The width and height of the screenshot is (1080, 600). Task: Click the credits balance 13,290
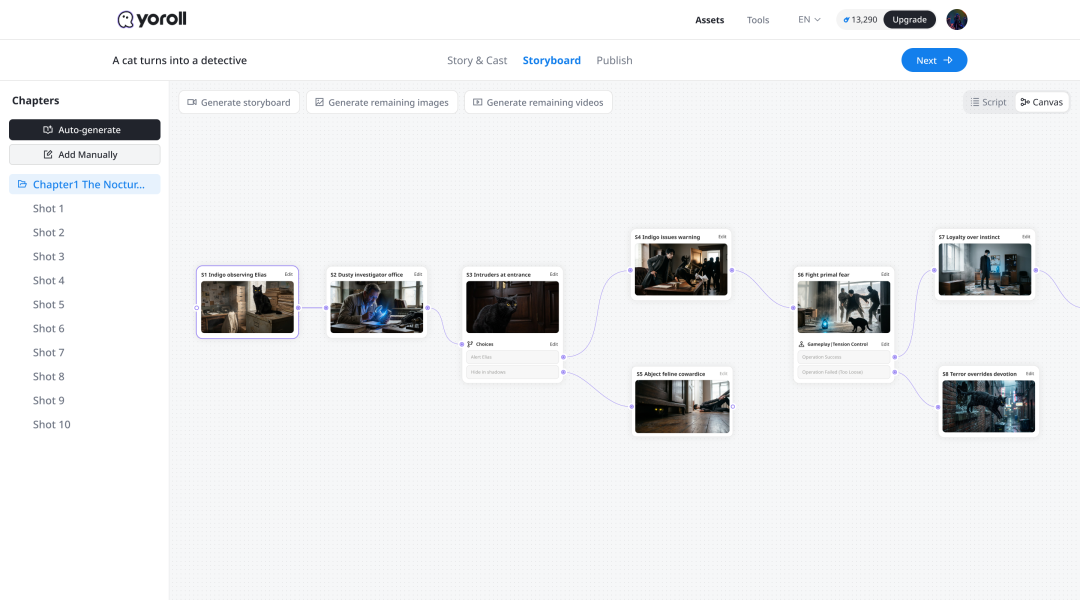(860, 19)
